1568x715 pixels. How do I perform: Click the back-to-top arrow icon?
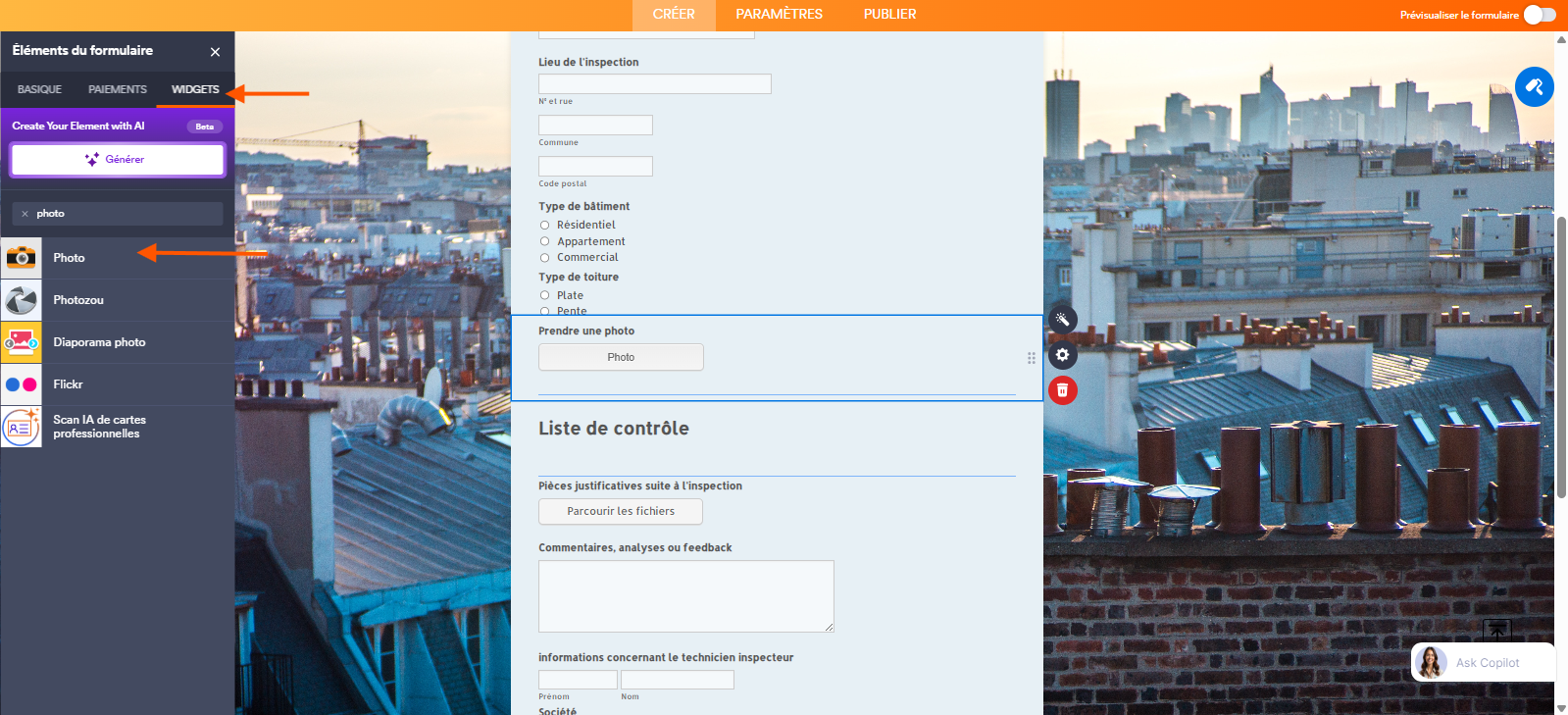(x=1496, y=631)
